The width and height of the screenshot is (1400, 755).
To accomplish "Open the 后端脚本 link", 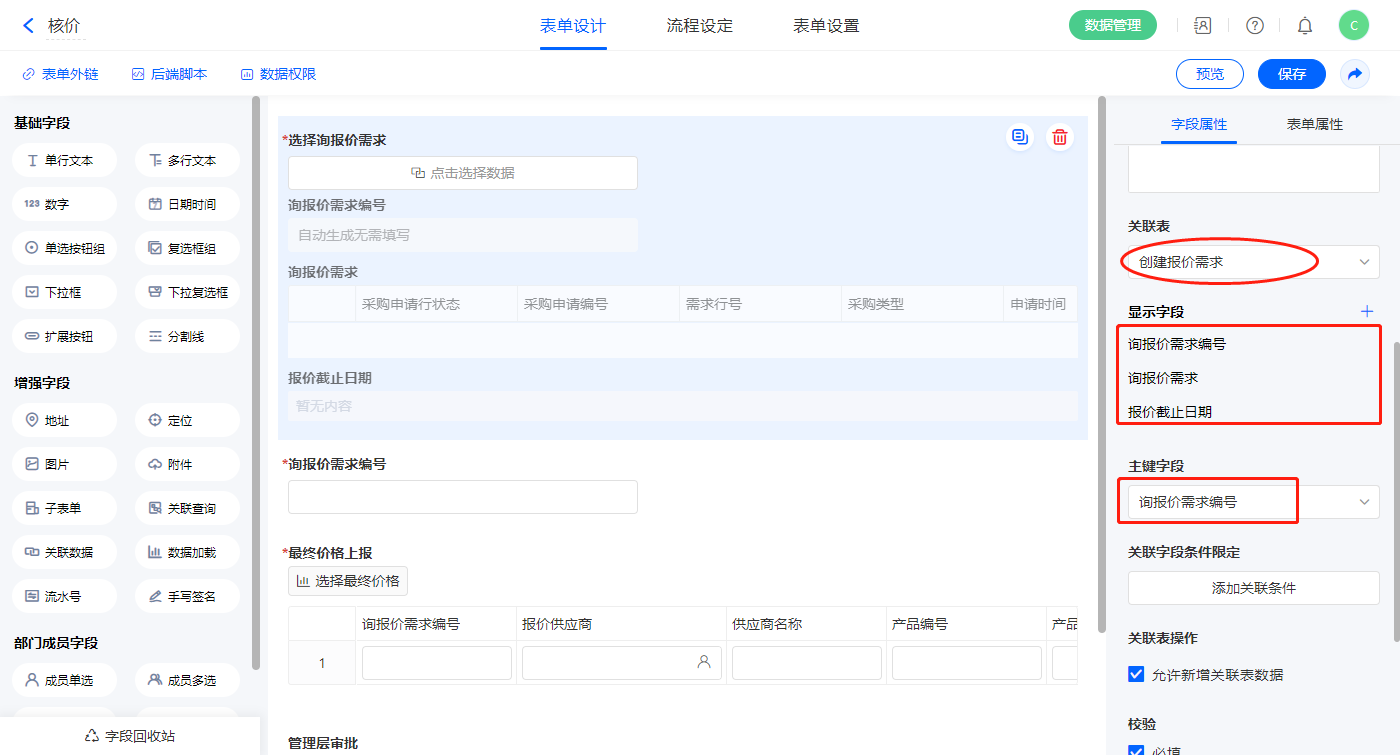I will [x=169, y=74].
